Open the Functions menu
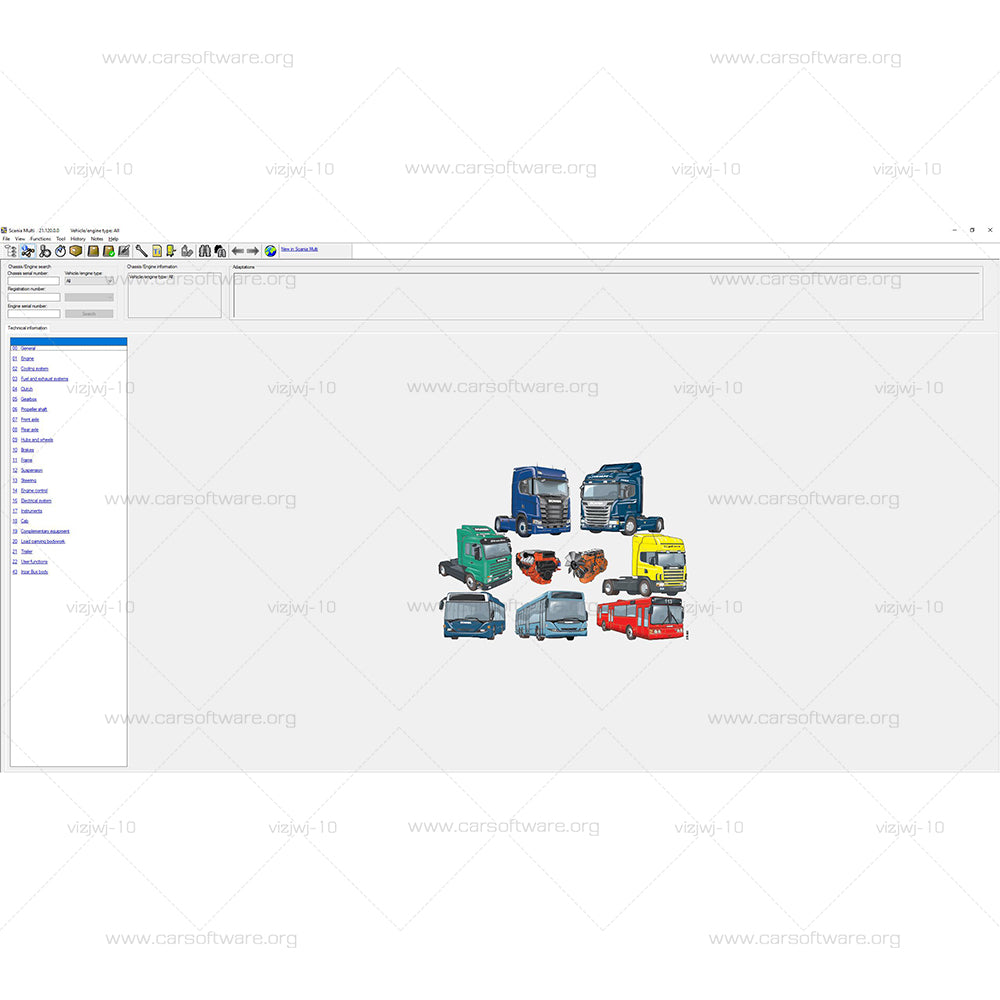The width and height of the screenshot is (1000, 1000). pyautogui.click(x=41, y=239)
